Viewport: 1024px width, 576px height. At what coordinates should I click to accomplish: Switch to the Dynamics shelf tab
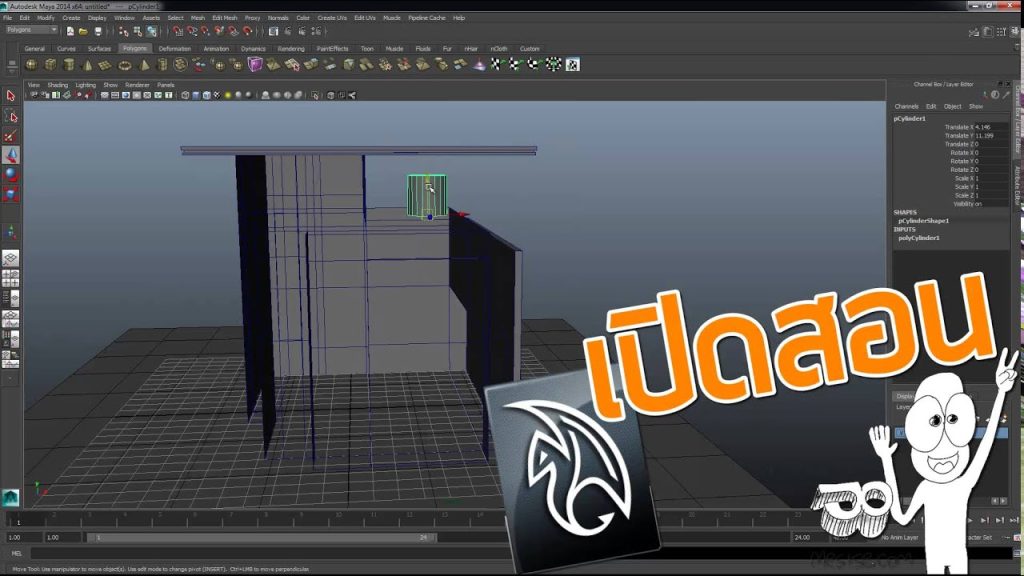click(253, 48)
